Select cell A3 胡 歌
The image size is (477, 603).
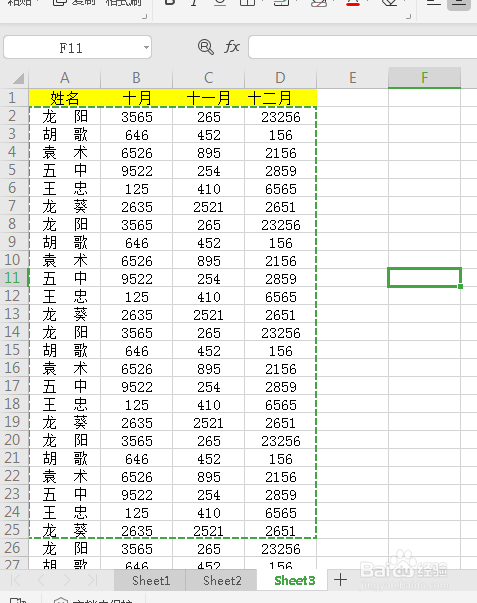65,134
